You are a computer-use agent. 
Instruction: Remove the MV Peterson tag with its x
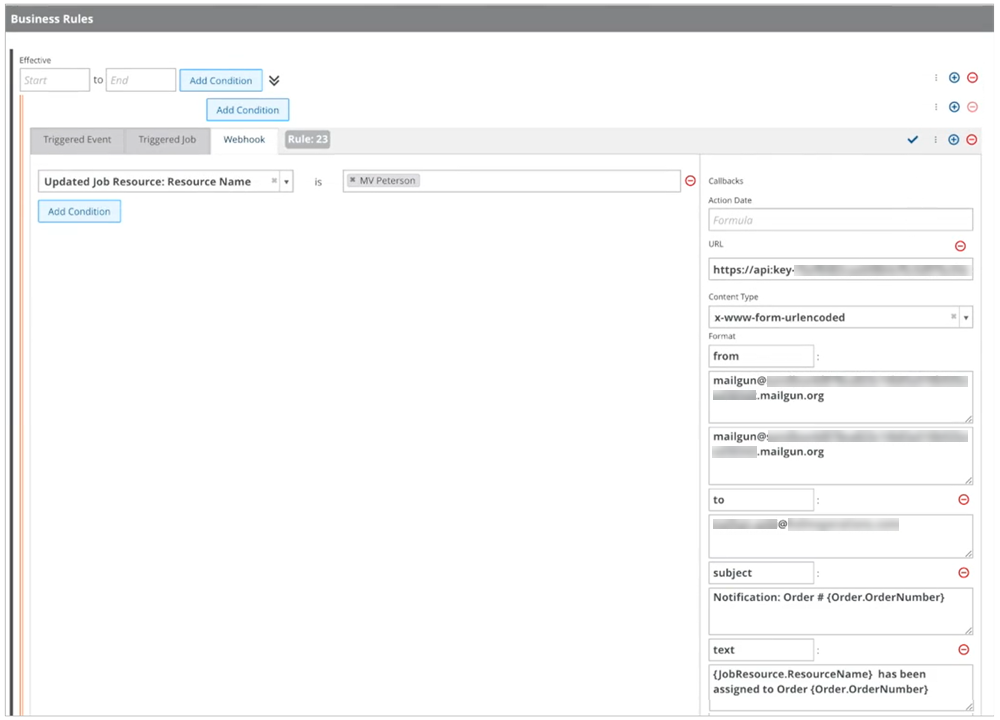[x=353, y=180]
